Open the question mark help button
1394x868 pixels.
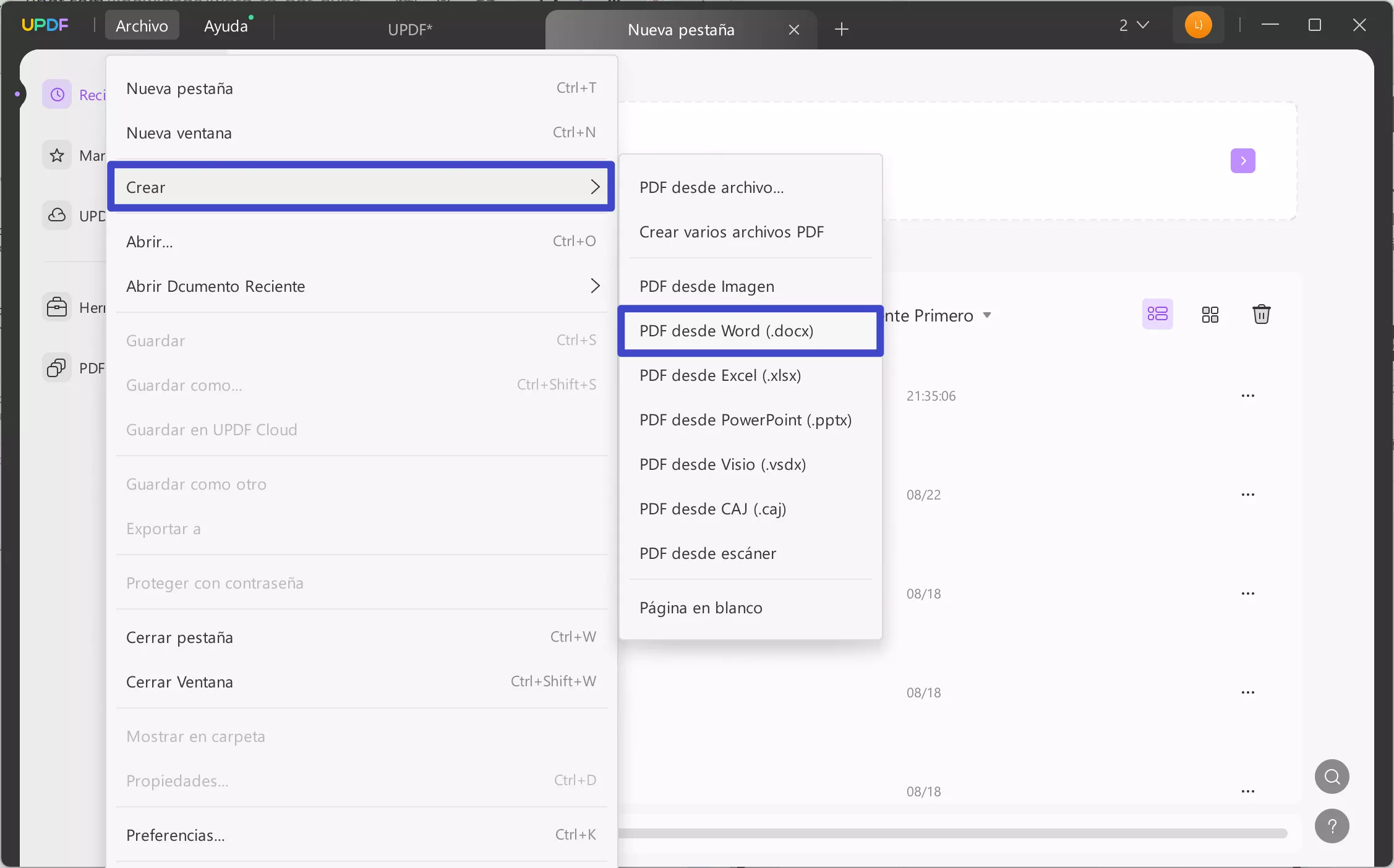(x=1332, y=826)
